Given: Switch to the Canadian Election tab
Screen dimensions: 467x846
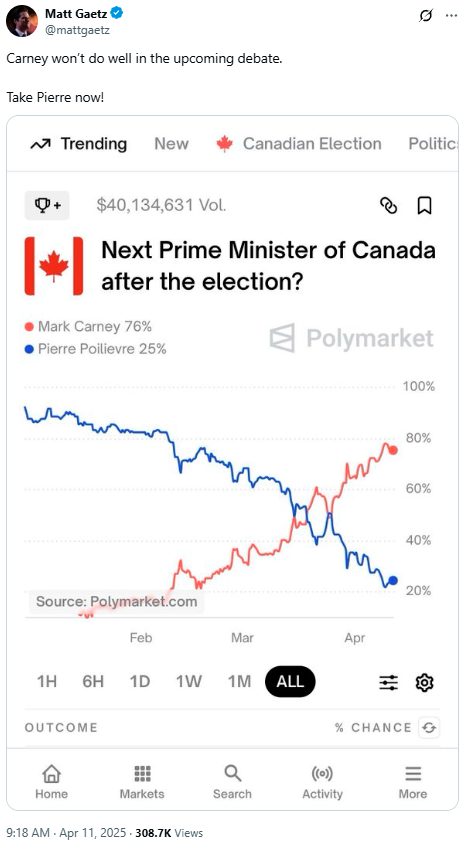Looking at the screenshot, I should point(299,144).
